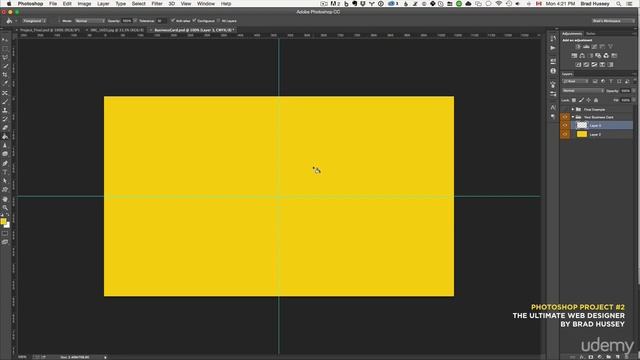Open the options bar Mode dropdown
This screenshot has height=360, width=640.
[x=89, y=20]
